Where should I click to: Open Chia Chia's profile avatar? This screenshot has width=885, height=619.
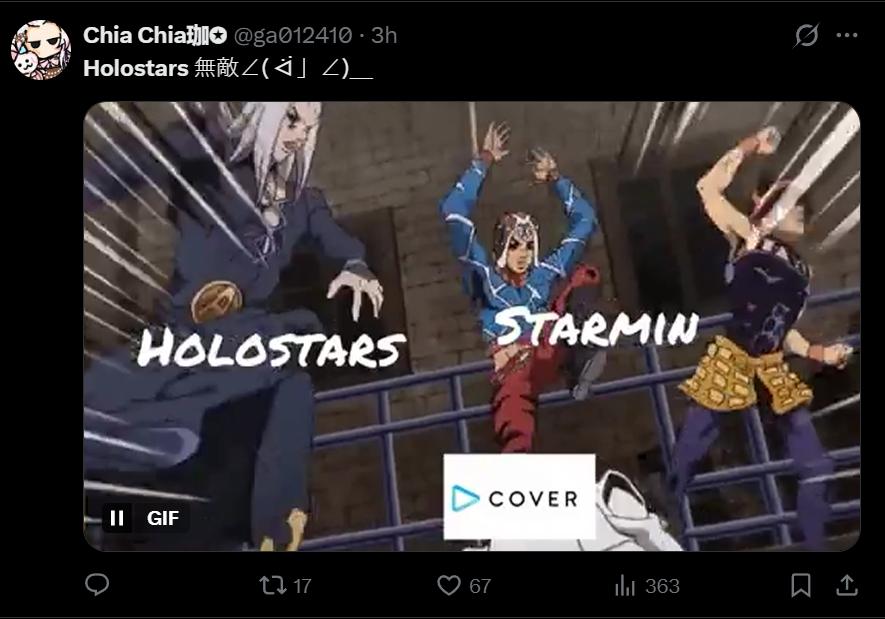[41, 50]
